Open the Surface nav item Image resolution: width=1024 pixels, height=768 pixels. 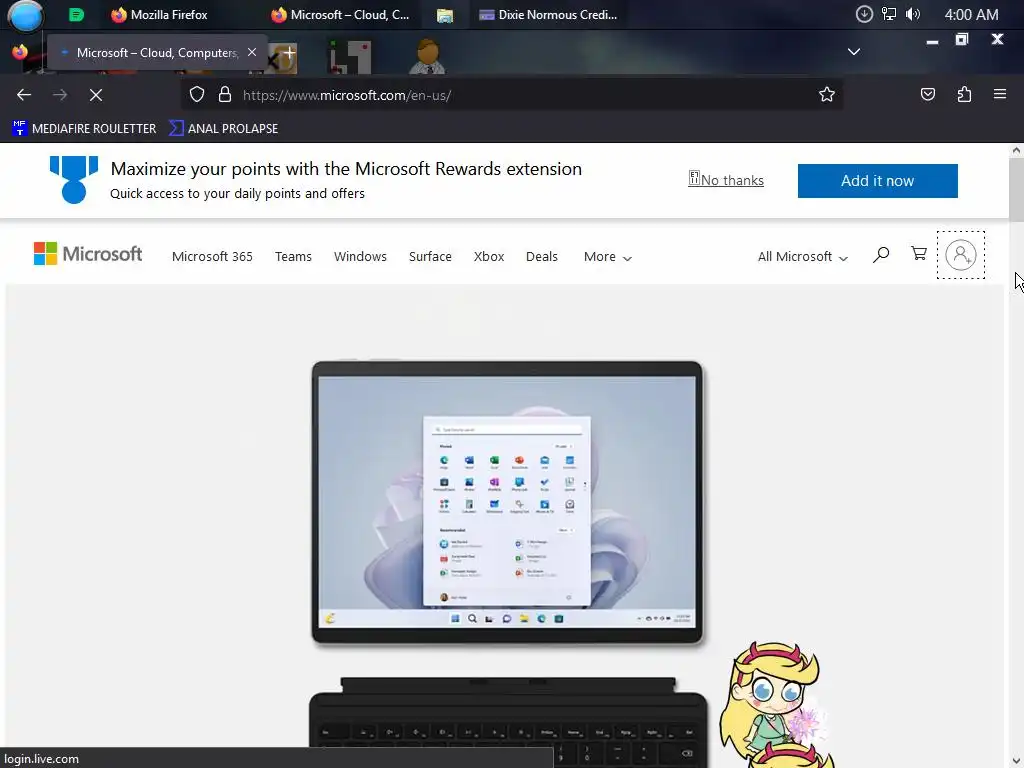pyautogui.click(x=430, y=257)
